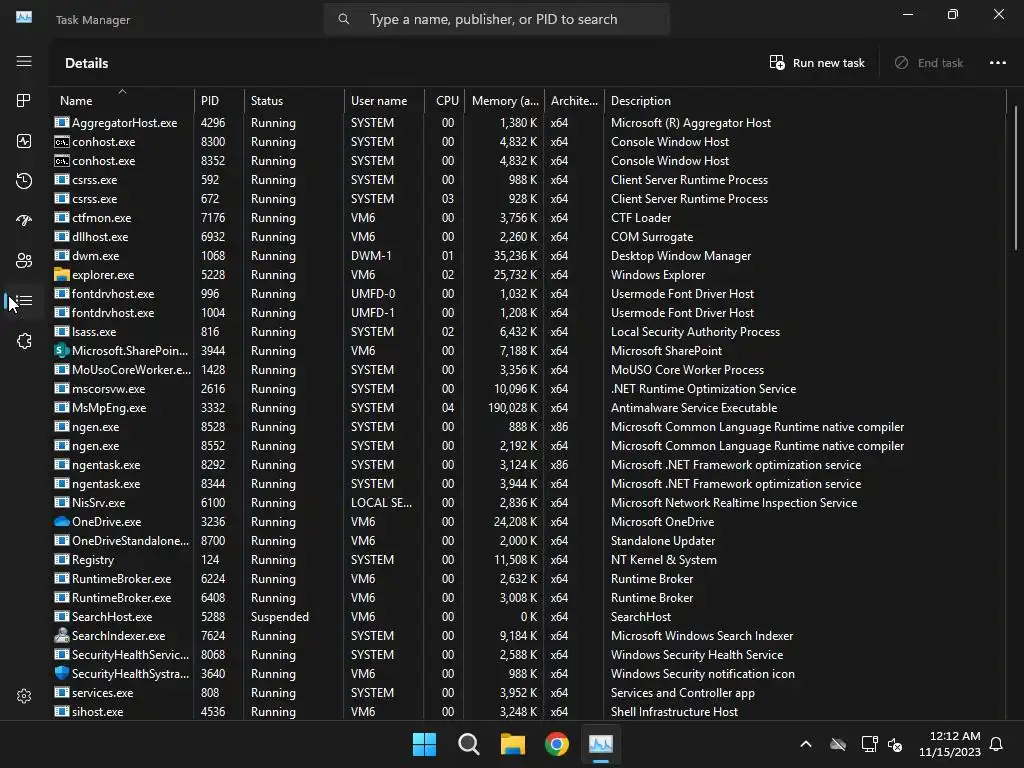Click the MoUSO Core Worker Process description
This screenshot has height=768, width=1024.
pyautogui.click(x=687, y=370)
